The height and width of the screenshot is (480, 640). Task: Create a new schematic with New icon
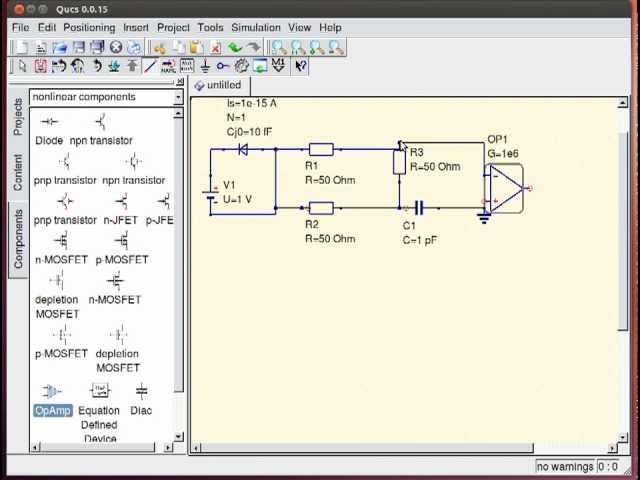[22, 48]
